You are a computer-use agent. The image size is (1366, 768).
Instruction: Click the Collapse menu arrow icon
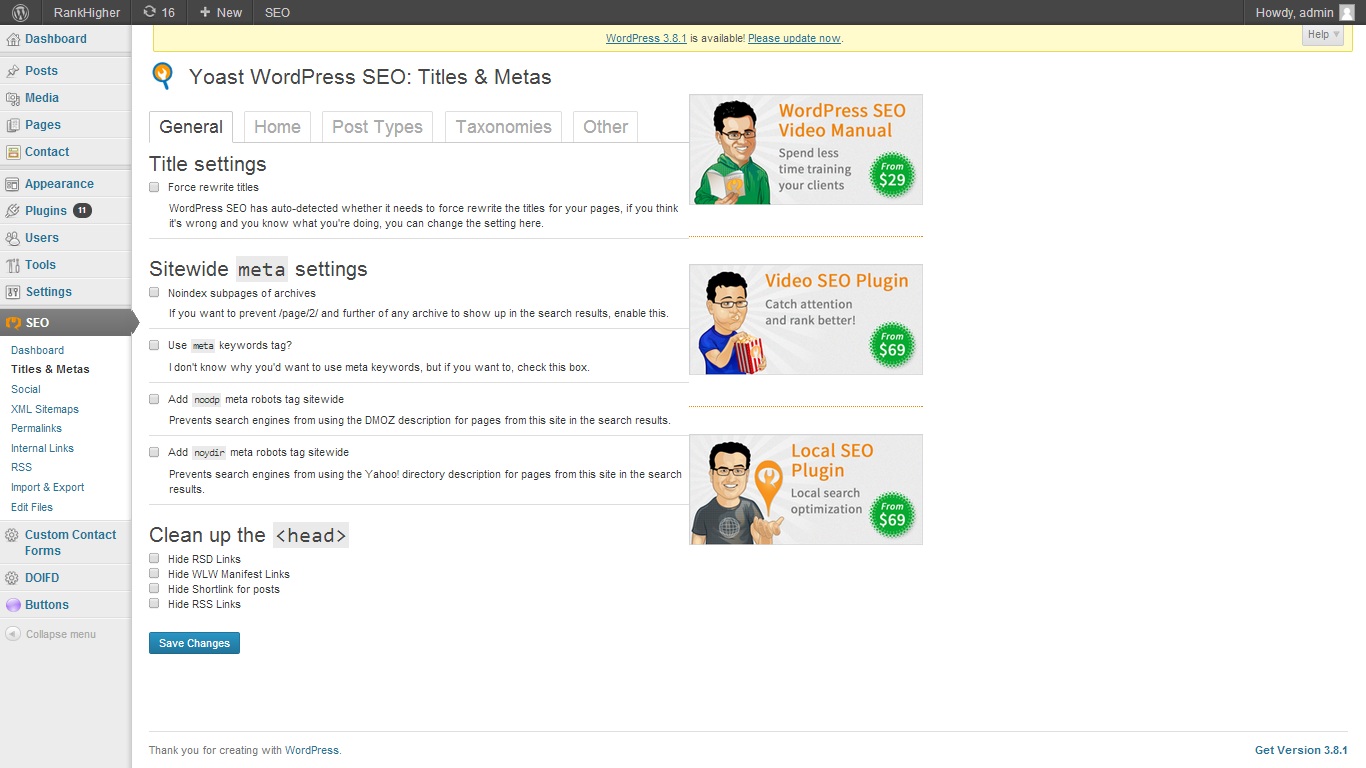(x=13, y=634)
